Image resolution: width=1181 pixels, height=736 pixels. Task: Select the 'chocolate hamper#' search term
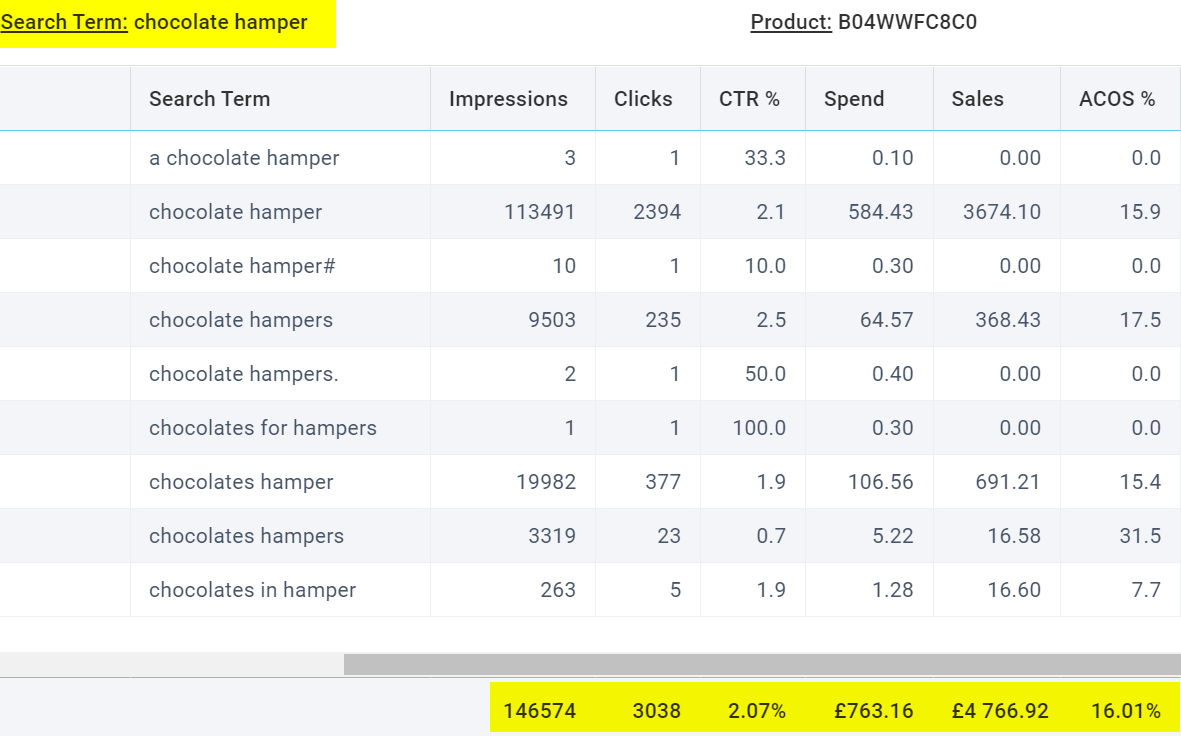242,266
